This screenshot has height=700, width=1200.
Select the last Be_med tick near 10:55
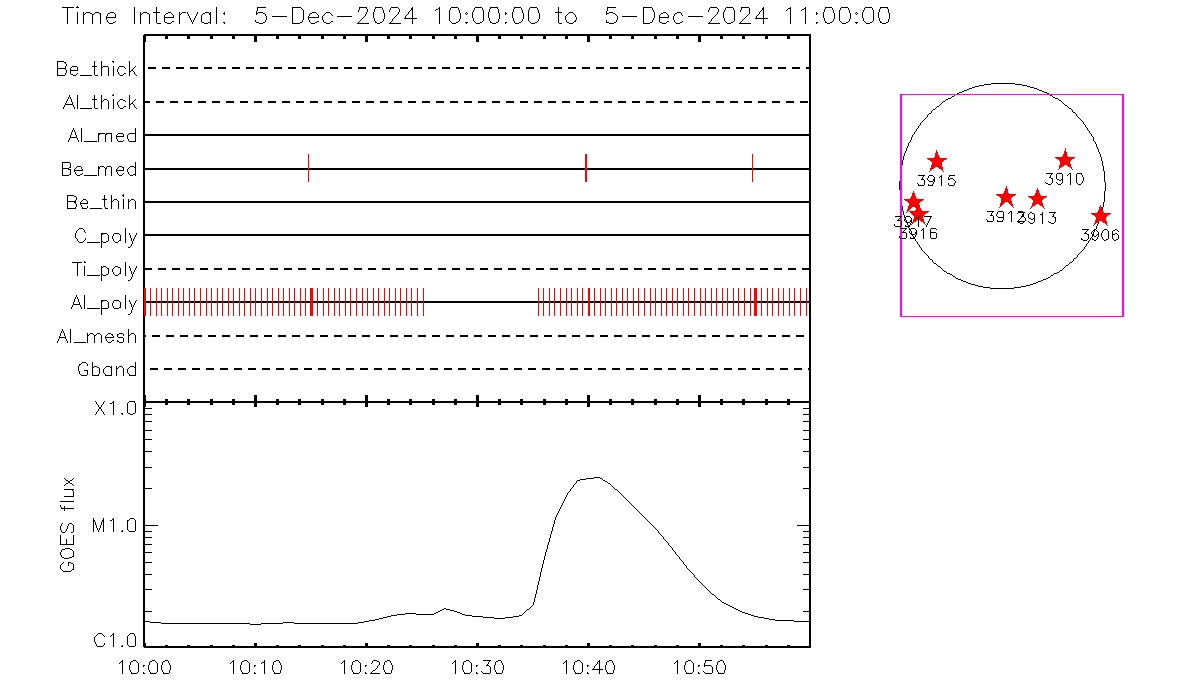pyautogui.click(x=752, y=168)
